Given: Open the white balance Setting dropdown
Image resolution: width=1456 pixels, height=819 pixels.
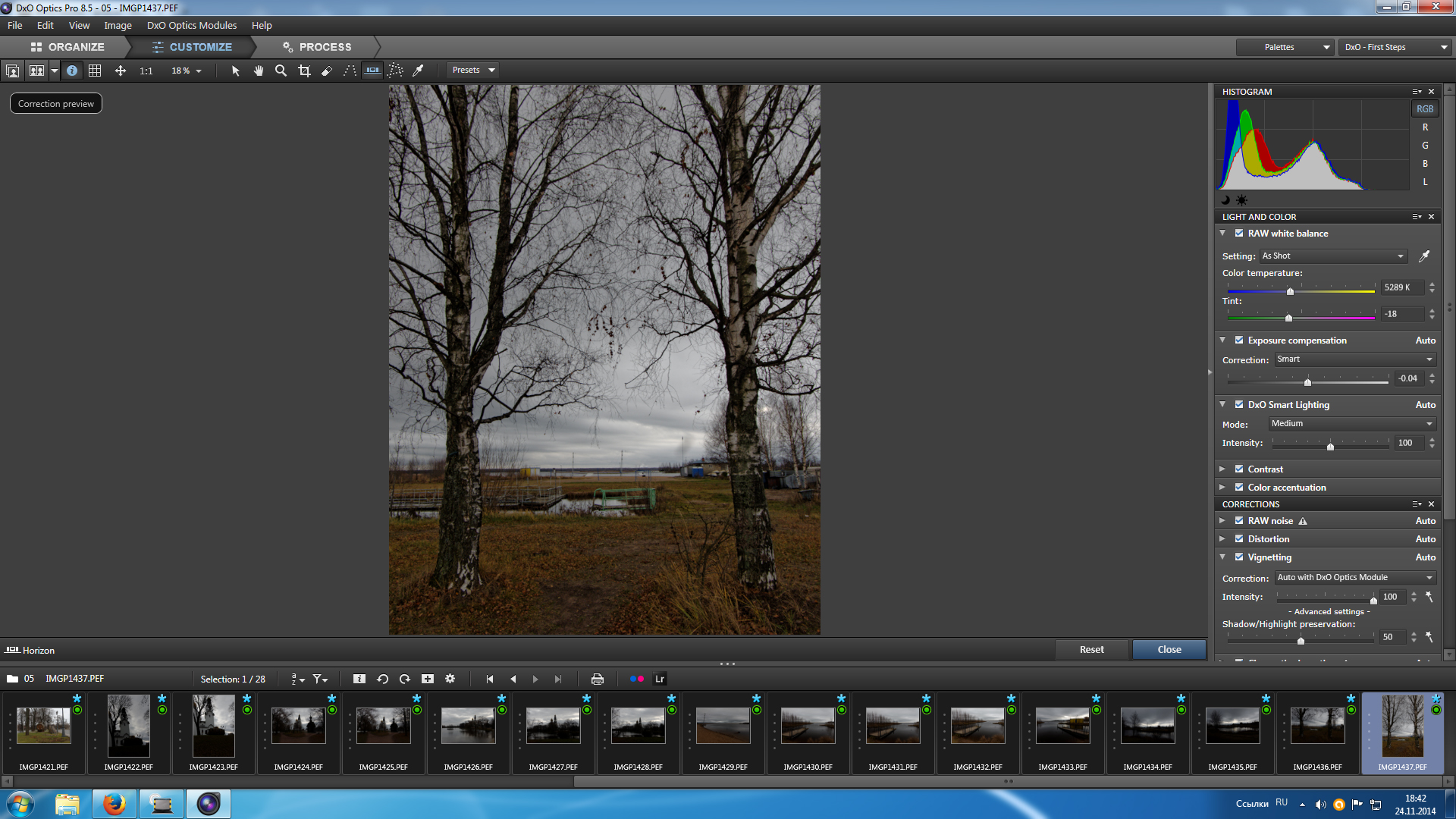Looking at the screenshot, I should (x=1332, y=256).
